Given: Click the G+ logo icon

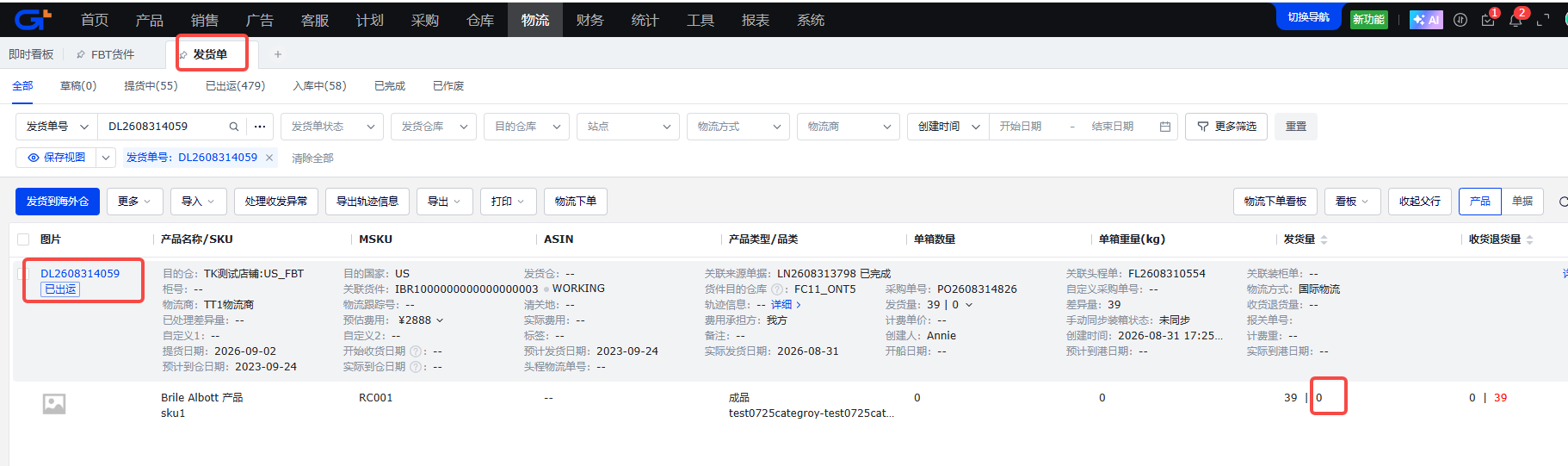Looking at the screenshot, I should click(x=34, y=19).
